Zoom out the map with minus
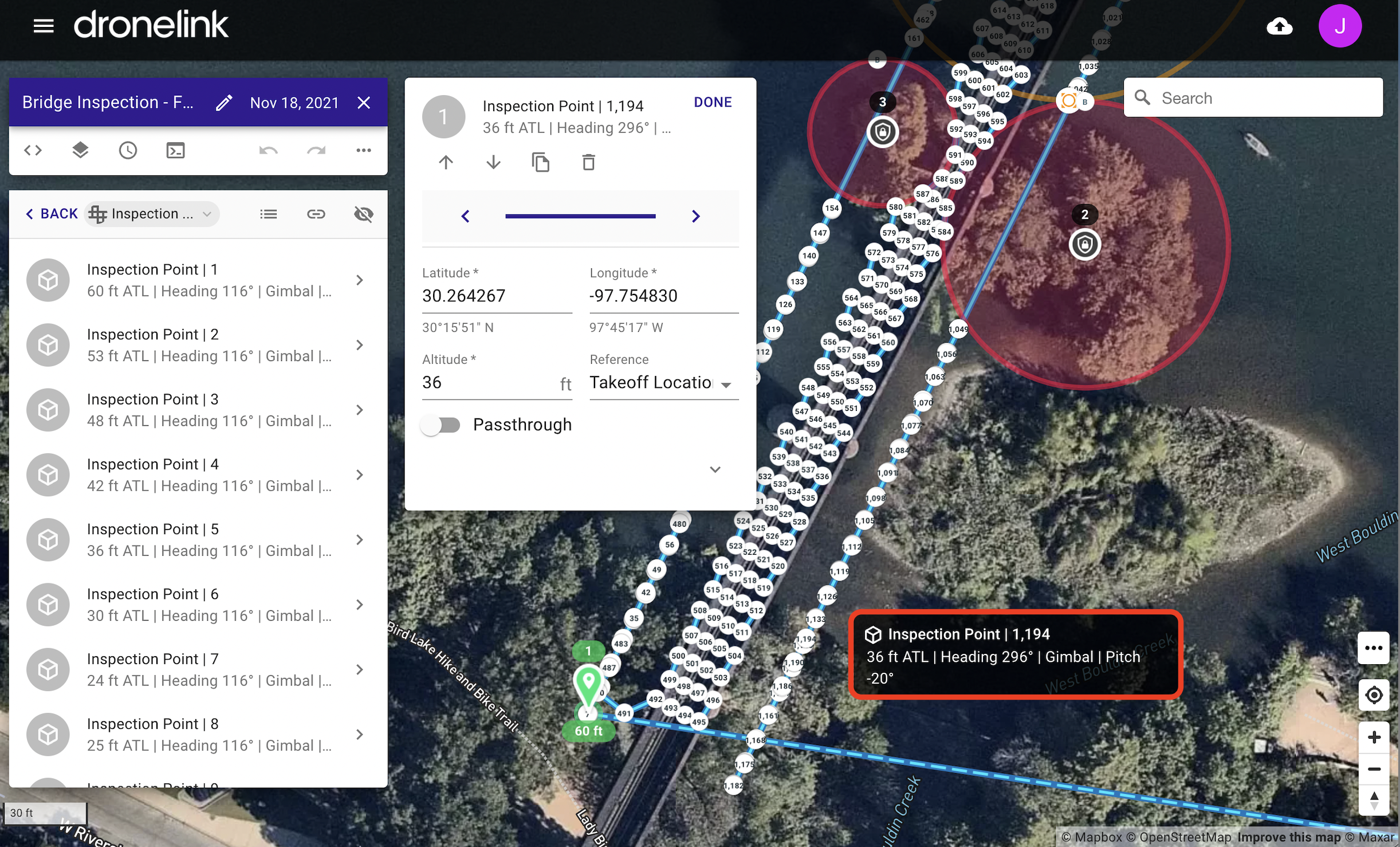This screenshot has height=847, width=1400. pos(1373,769)
